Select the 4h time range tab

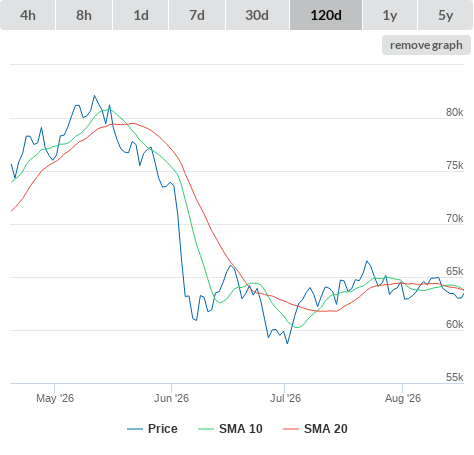[28, 15]
